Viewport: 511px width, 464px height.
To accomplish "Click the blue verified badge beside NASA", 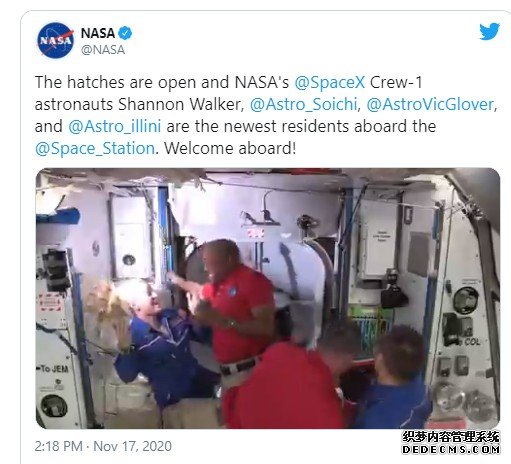I will pos(125,33).
